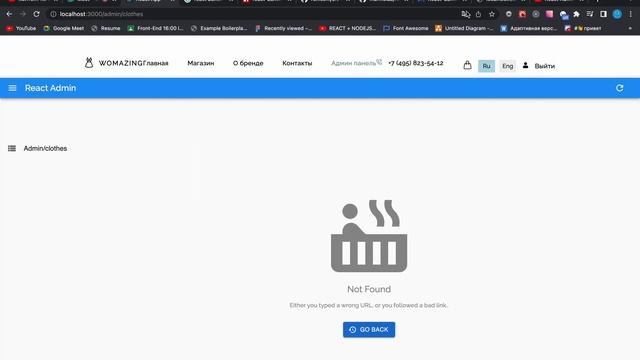Open the Главная nav link
This screenshot has width=640, height=360.
pos(156,63)
